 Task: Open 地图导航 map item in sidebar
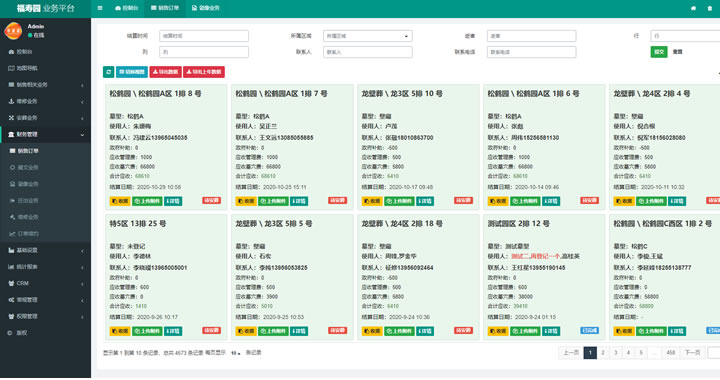point(45,68)
